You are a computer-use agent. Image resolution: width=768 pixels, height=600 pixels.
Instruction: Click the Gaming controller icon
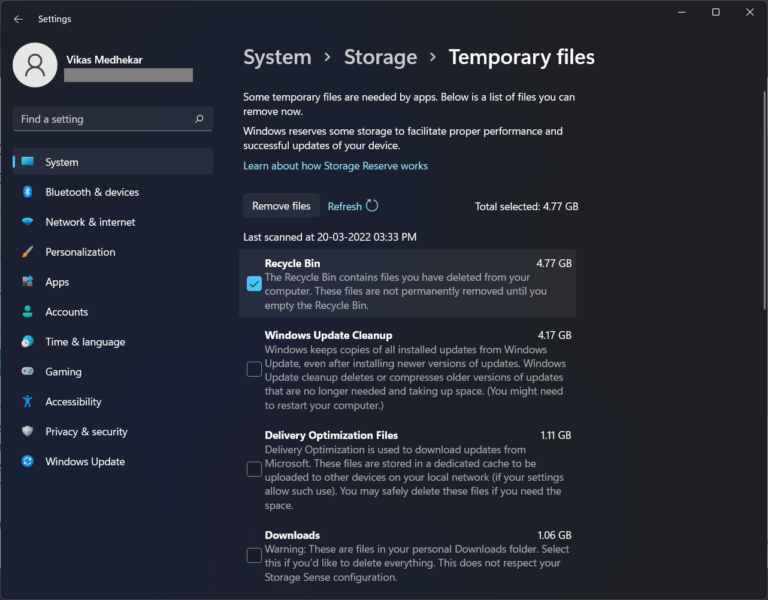click(27, 371)
